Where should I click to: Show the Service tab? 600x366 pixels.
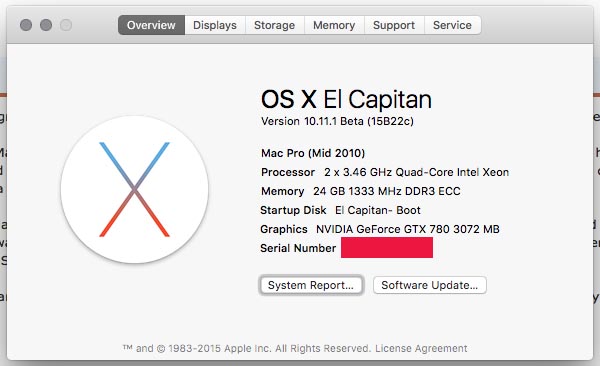pos(452,25)
